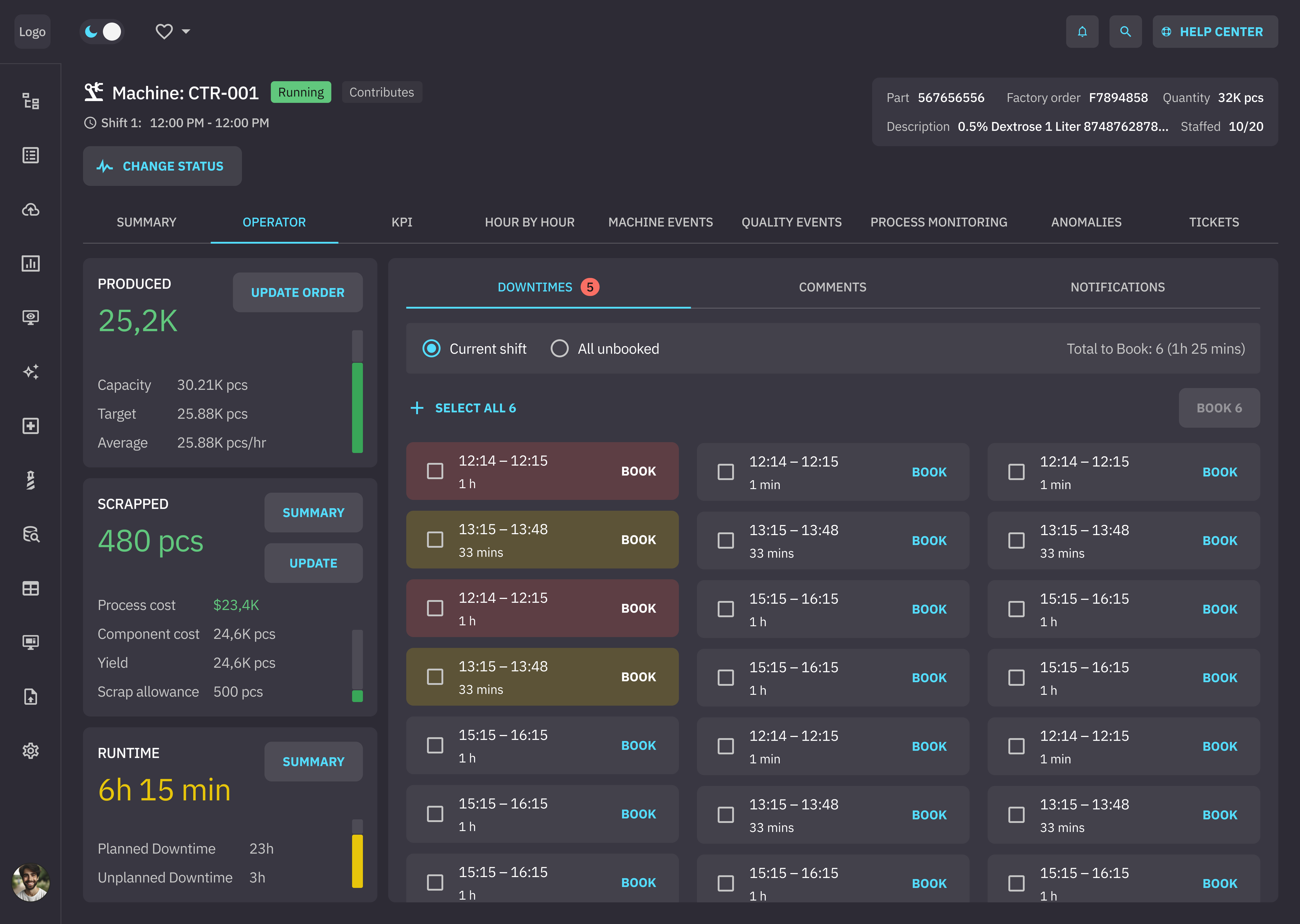Open the database search sidebar icon
This screenshot has height=924, width=1300.
[31, 534]
